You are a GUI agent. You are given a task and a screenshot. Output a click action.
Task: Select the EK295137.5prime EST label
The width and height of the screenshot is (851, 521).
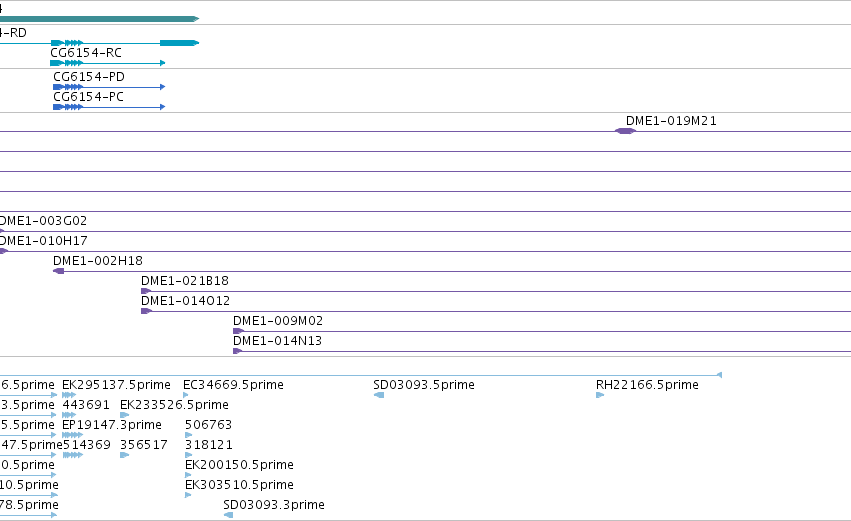pyautogui.click(x=116, y=385)
